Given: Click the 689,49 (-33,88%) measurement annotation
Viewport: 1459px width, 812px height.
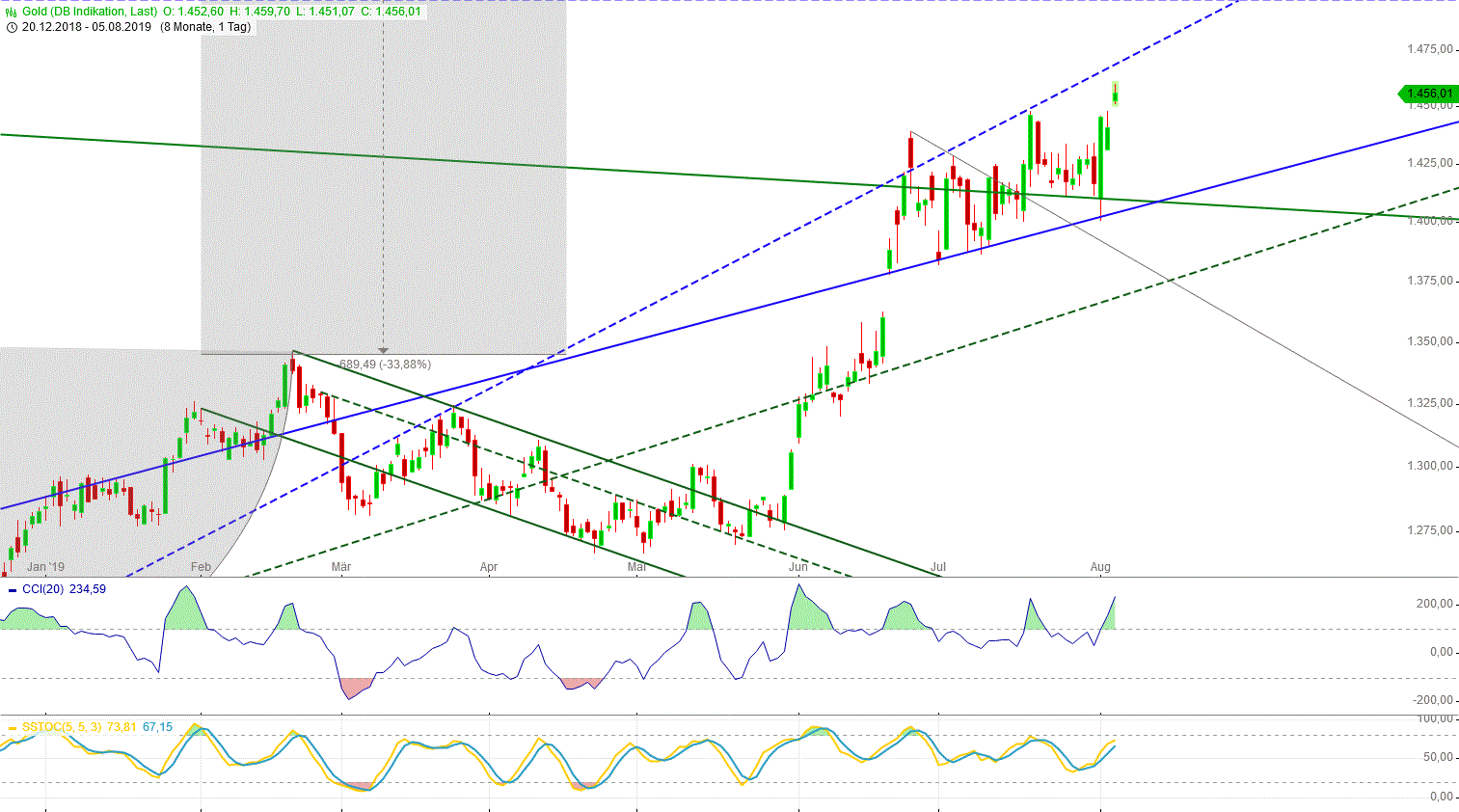Looking at the screenshot, I should 384,365.
